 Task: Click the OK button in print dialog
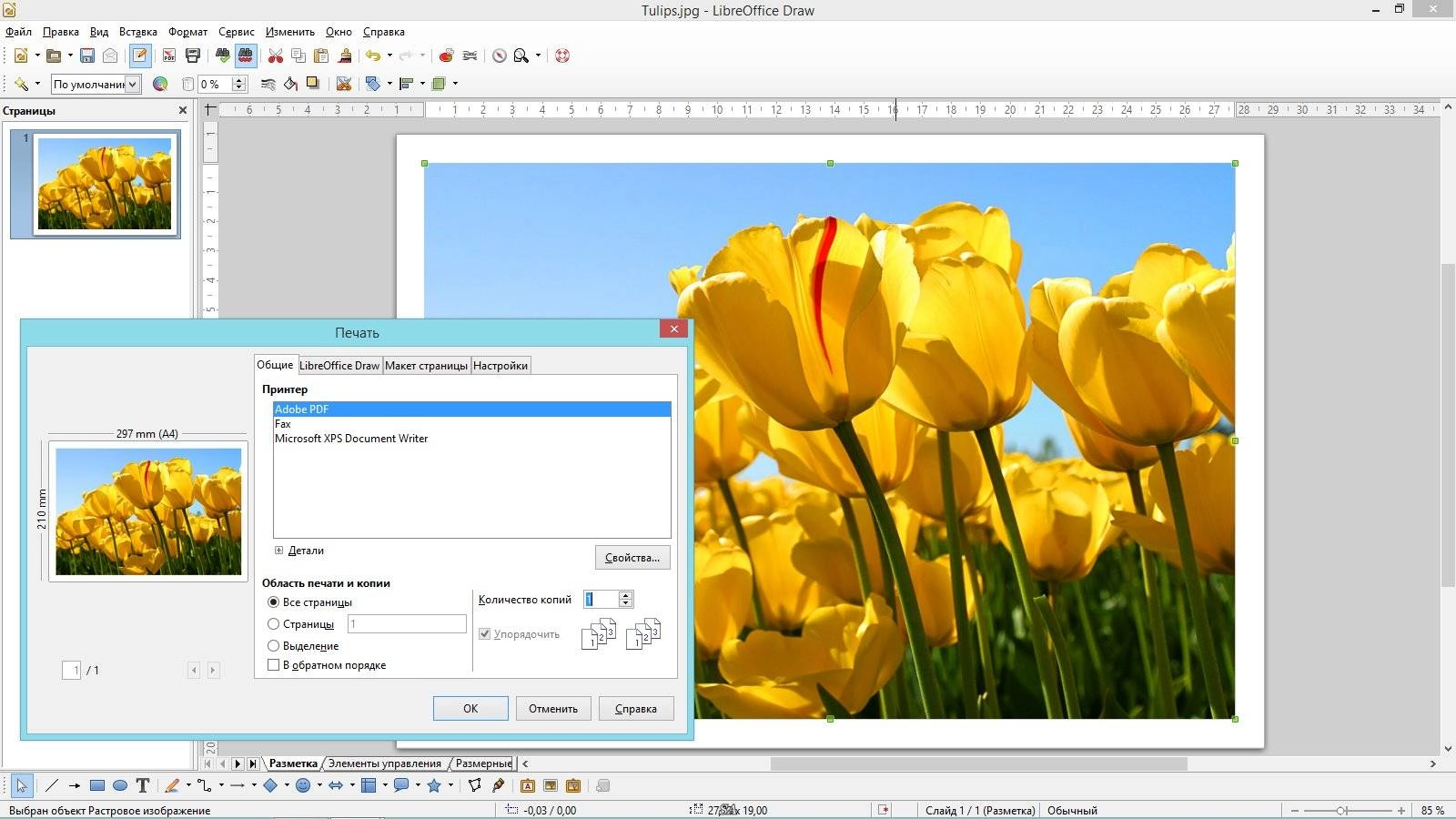tap(470, 709)
